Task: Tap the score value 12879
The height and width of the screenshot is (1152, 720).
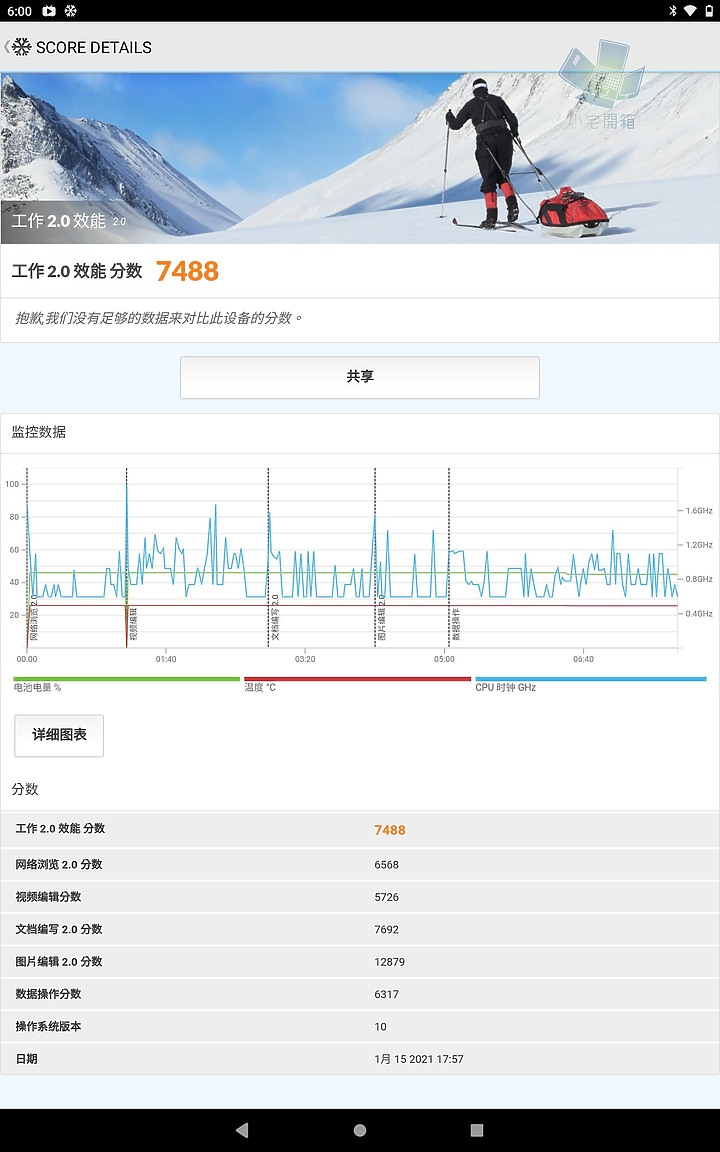Action: [x=389, y=962]
